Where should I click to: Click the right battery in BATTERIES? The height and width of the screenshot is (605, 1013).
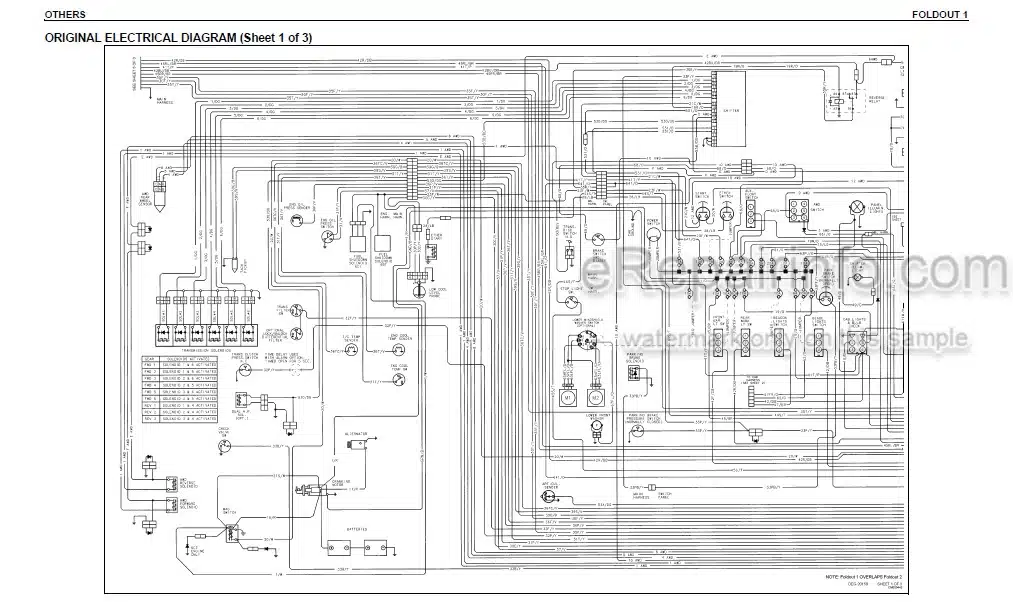tap(375, 547)
